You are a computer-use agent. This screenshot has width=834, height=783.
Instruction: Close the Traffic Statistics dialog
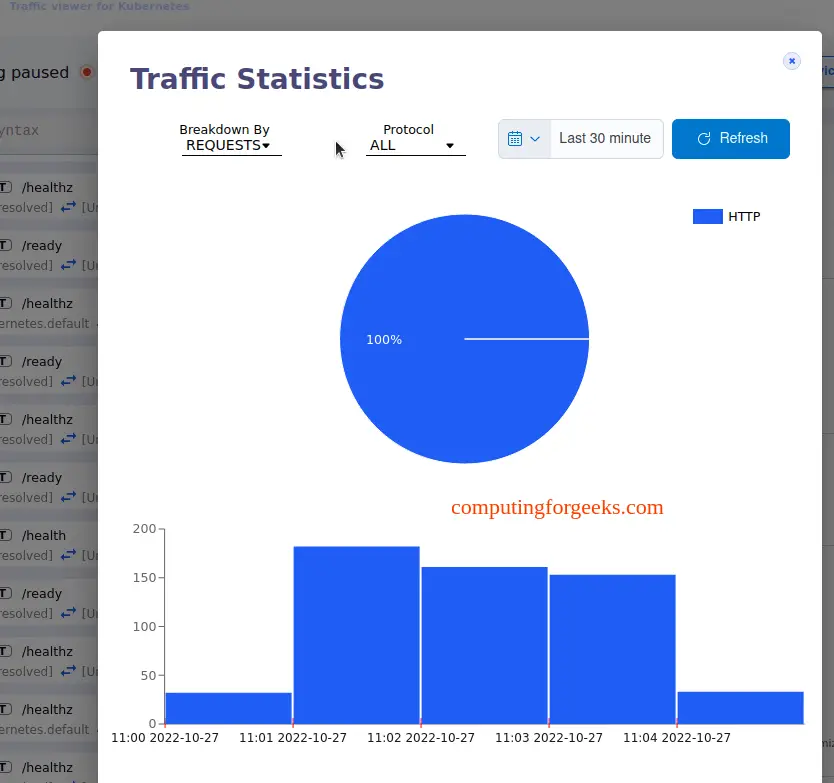pos(791,61)
